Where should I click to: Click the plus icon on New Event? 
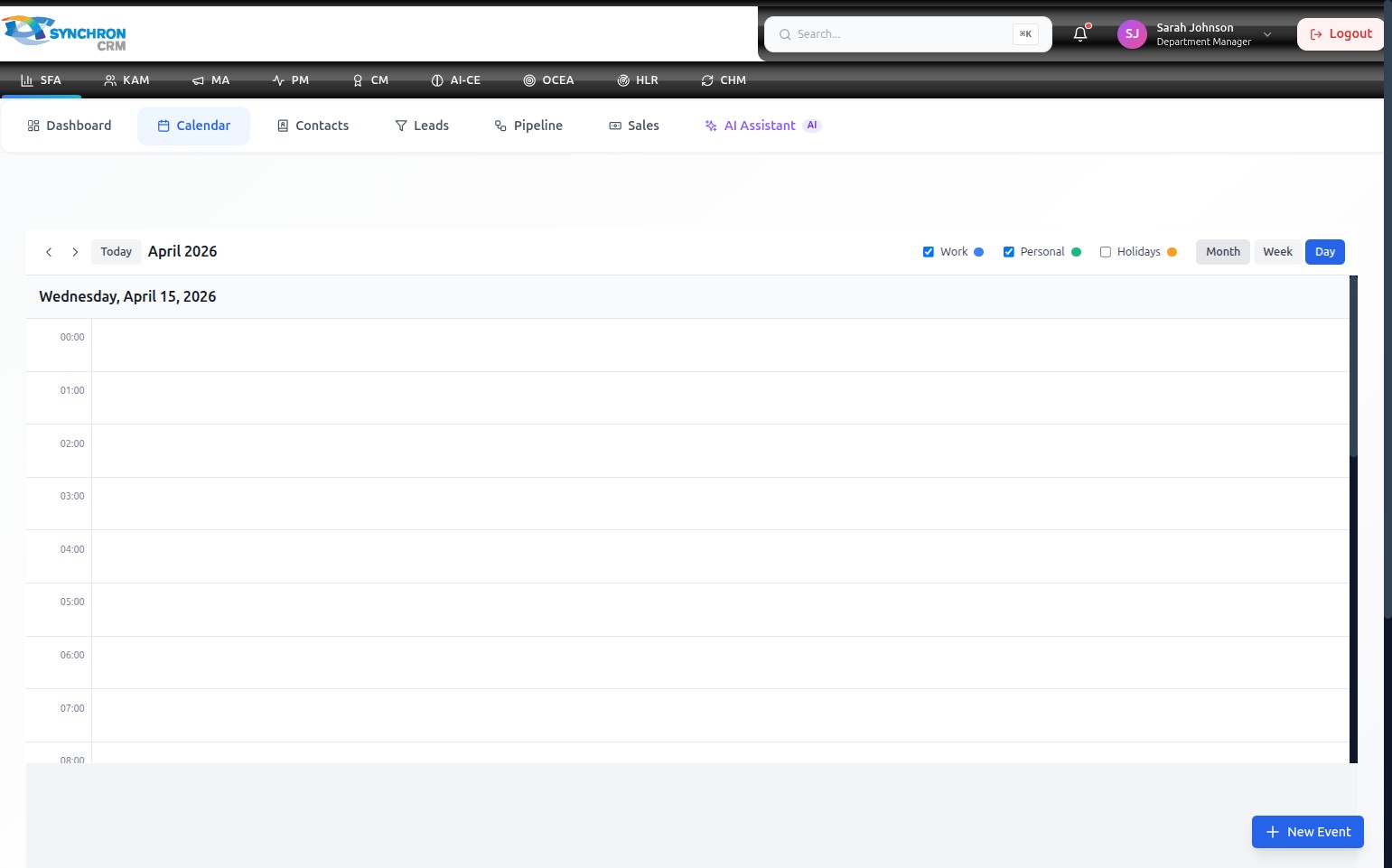pos(1273,832)
